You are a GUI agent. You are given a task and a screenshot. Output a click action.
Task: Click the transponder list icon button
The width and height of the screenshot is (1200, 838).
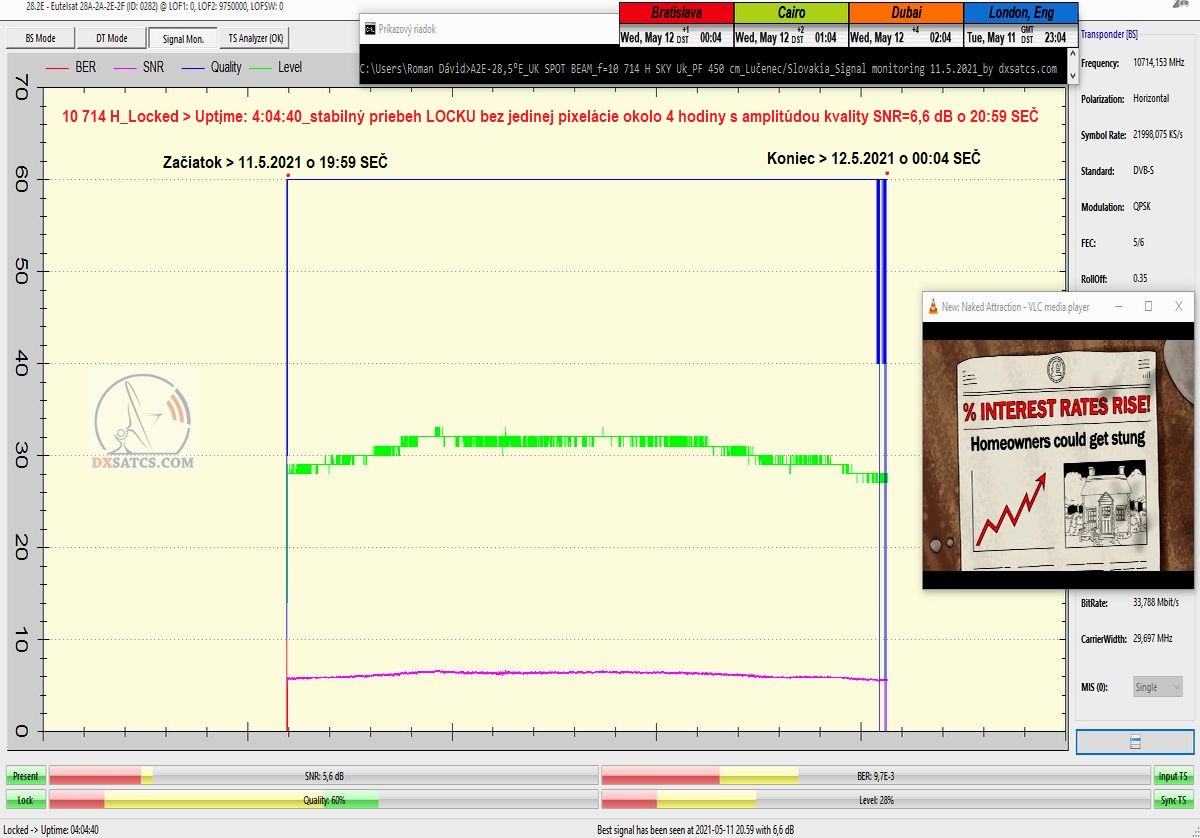pos(1134,741)
